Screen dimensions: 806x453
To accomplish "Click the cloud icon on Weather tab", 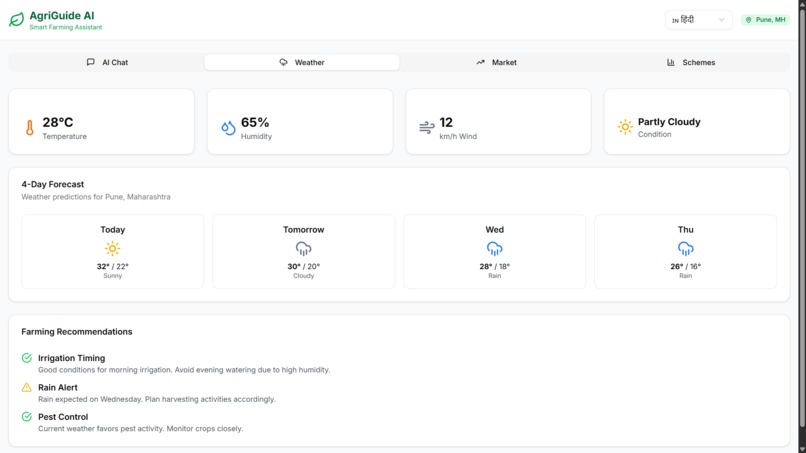I will (283, 62).
